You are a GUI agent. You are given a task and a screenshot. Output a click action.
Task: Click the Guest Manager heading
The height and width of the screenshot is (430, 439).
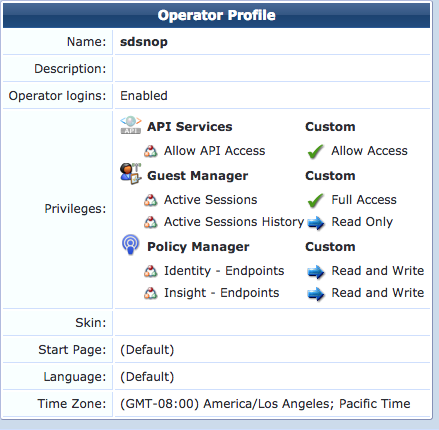pyautogui.click(x=198, y=176)
